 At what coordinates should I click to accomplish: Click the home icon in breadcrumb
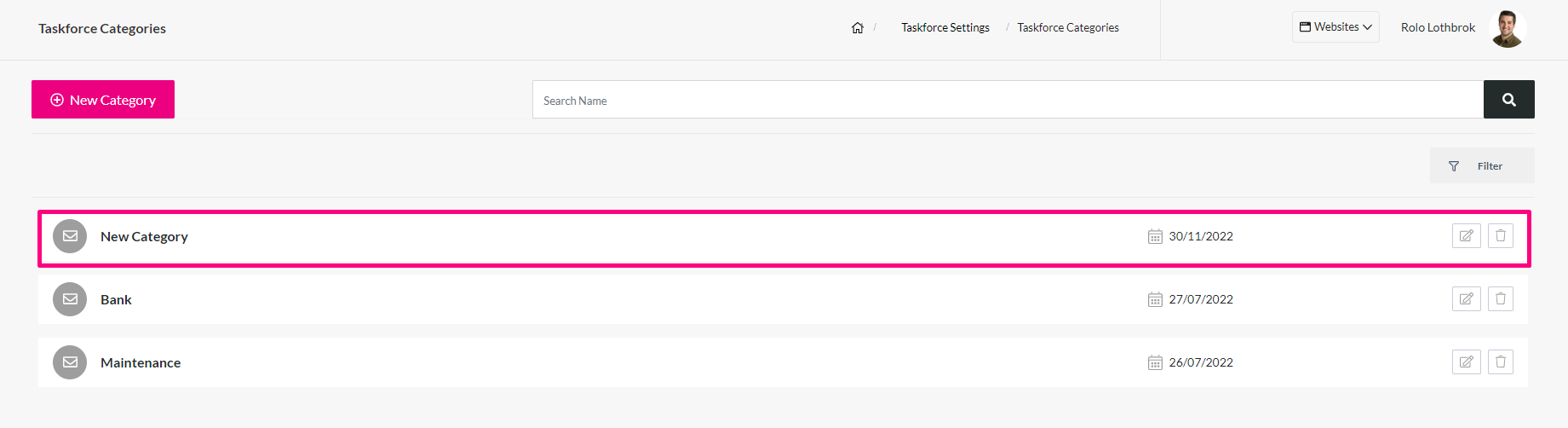[858, 28]
